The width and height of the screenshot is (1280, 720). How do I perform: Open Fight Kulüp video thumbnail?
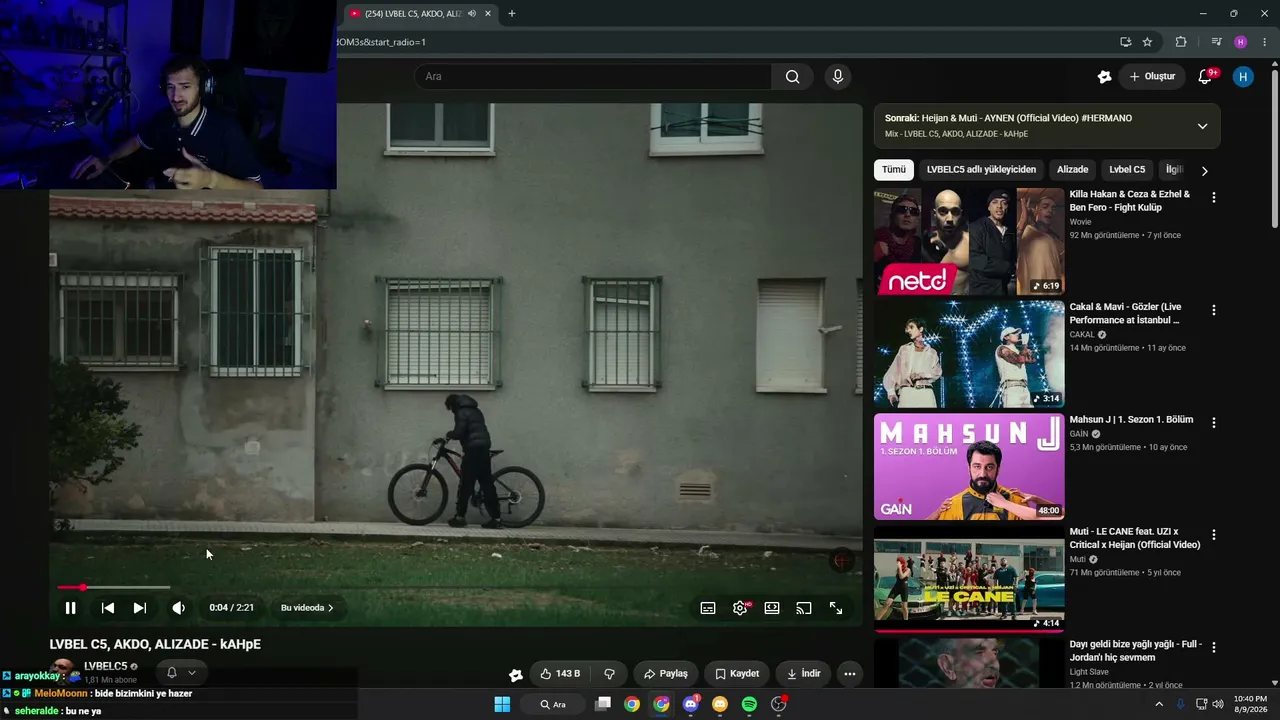tap(969, 241)
